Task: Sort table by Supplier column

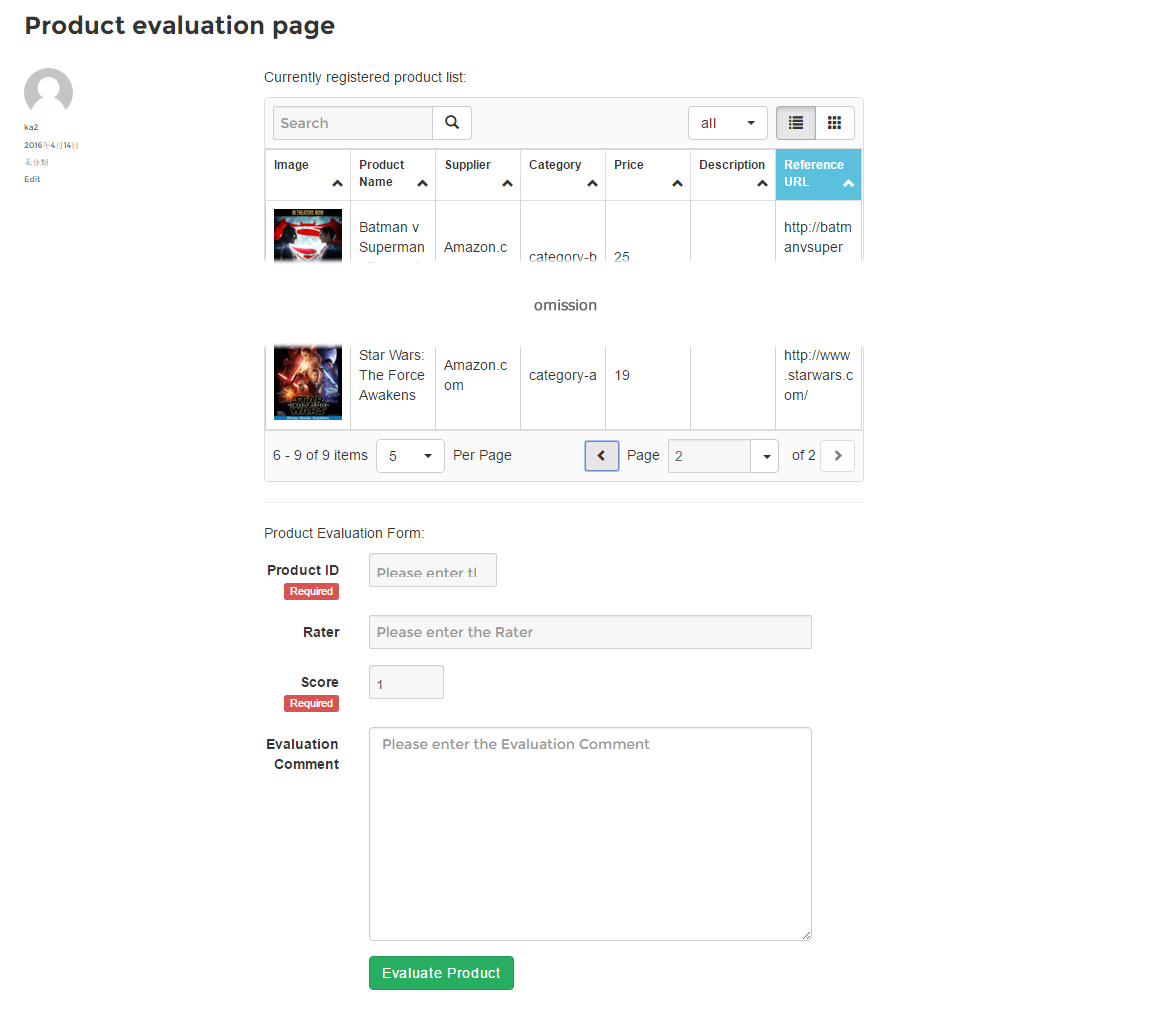Action: click(477, 174)
